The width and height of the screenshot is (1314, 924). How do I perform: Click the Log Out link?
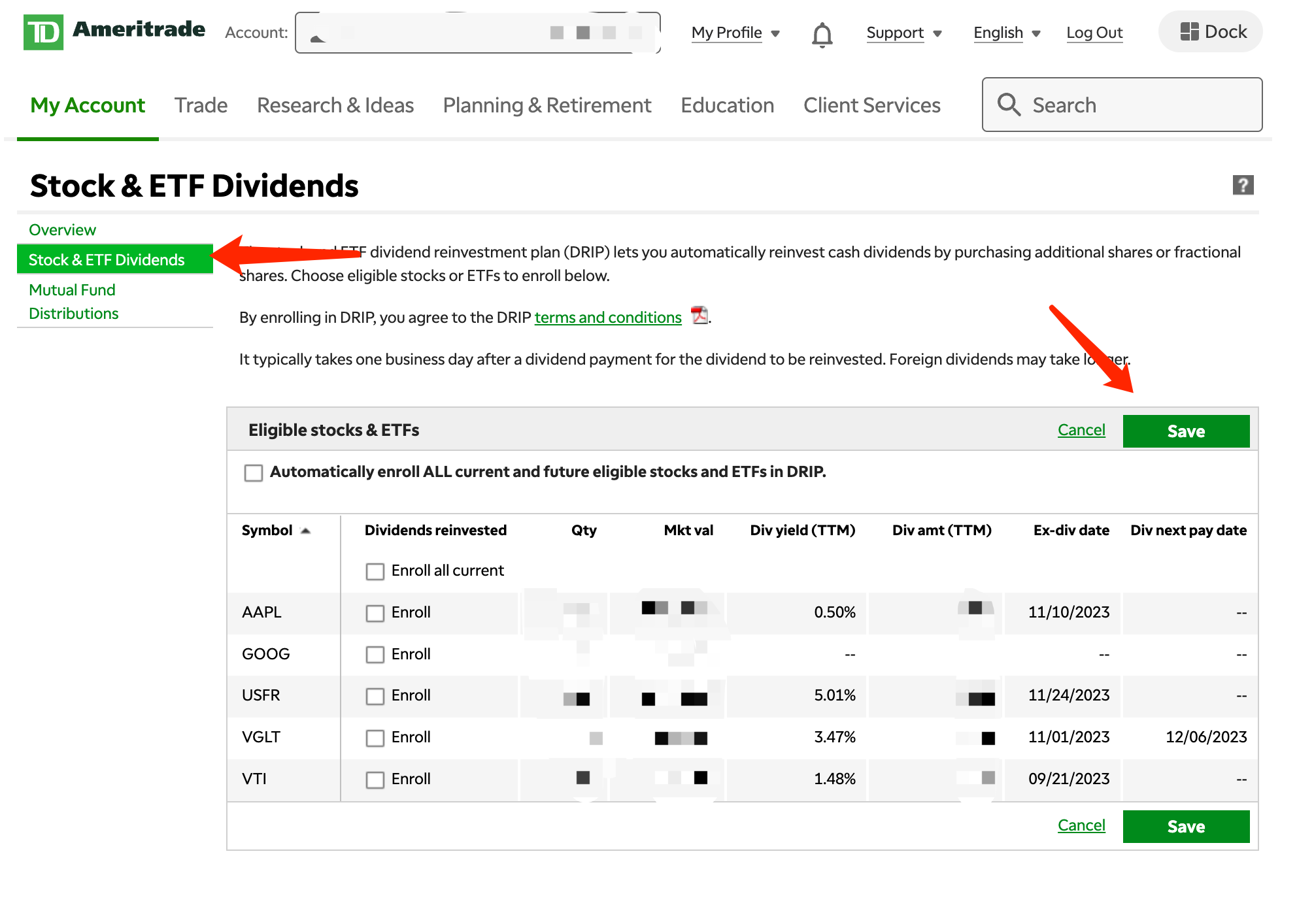pos(1094,33)
